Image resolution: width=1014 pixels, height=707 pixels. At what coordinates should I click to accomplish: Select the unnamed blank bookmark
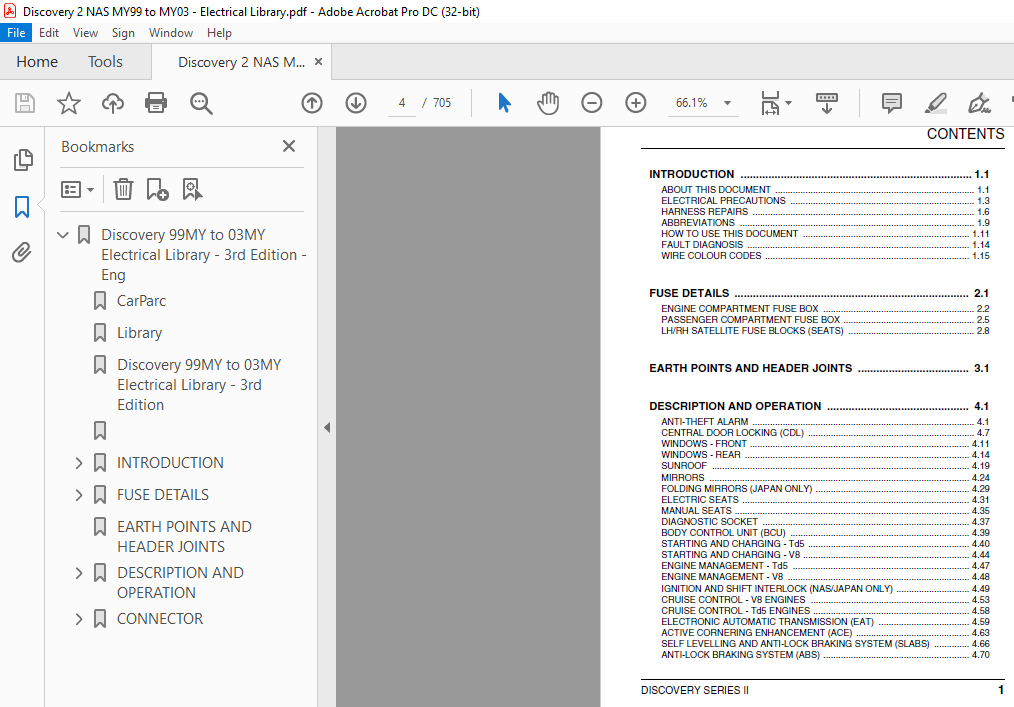click(100, 431)
